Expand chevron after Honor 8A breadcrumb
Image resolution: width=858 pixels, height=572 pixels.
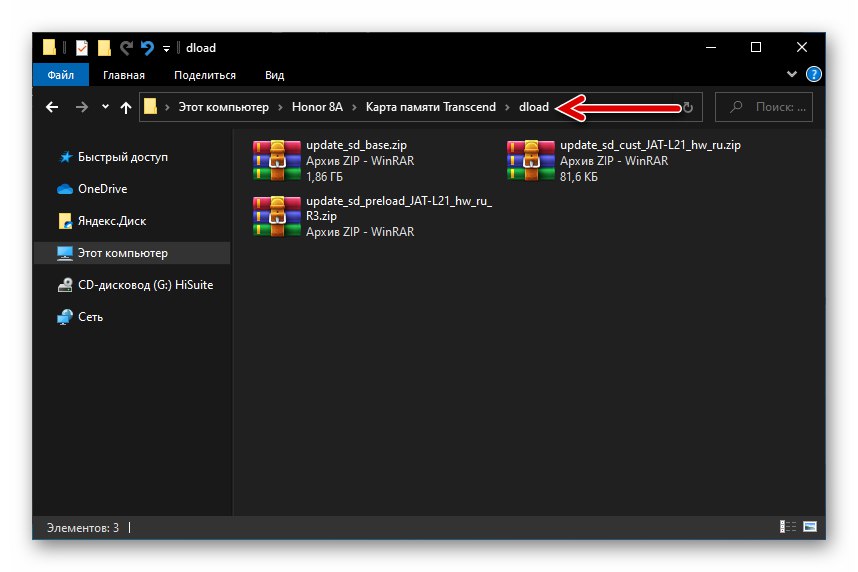click(354, 107)
